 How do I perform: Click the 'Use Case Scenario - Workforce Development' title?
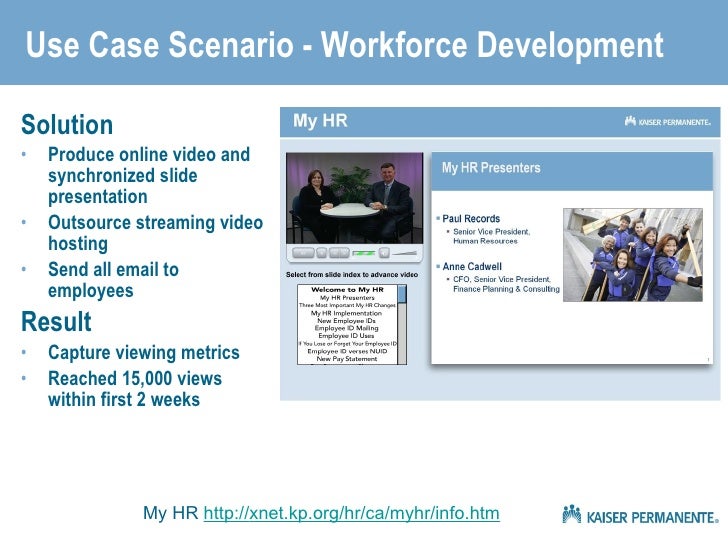point(344,45)
